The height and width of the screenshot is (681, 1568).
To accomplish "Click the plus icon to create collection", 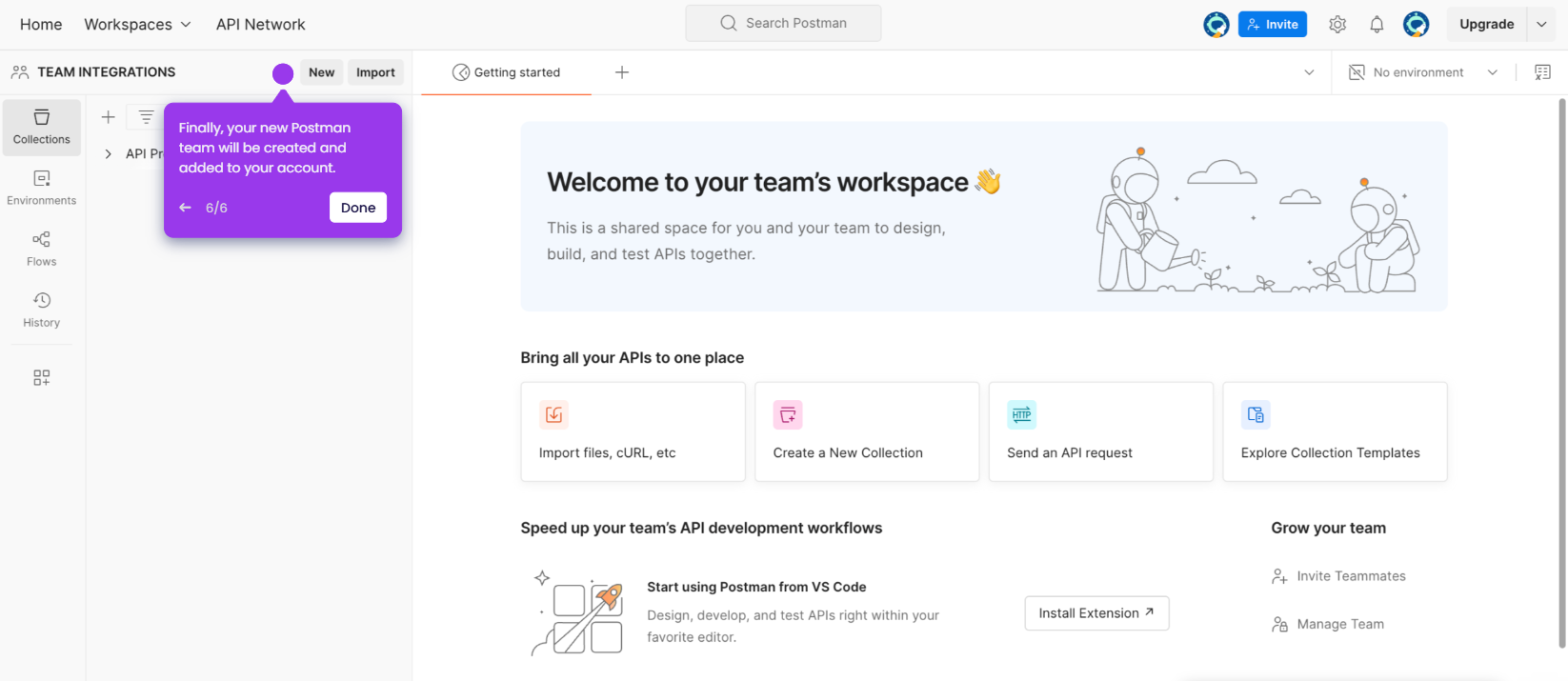I will click(x=109, y=117).
